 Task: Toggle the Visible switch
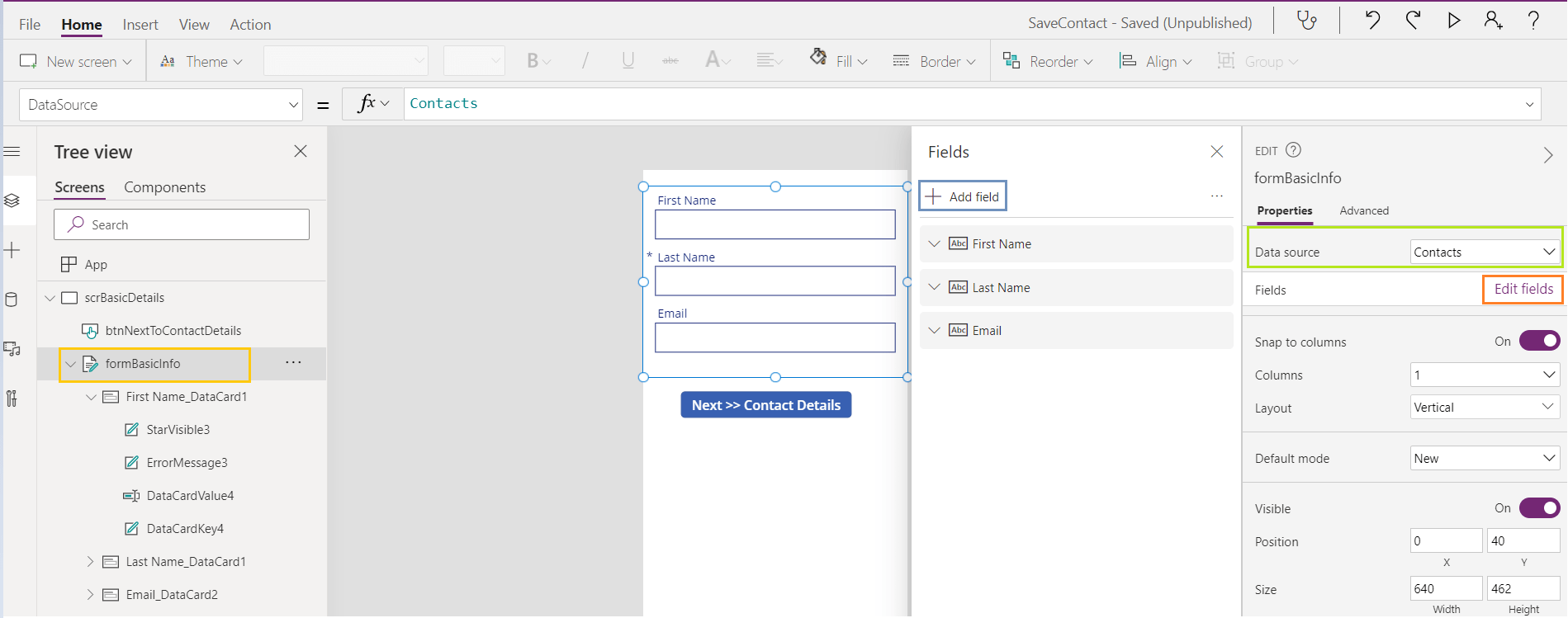pyautogui.click(x=1540, y=508)
